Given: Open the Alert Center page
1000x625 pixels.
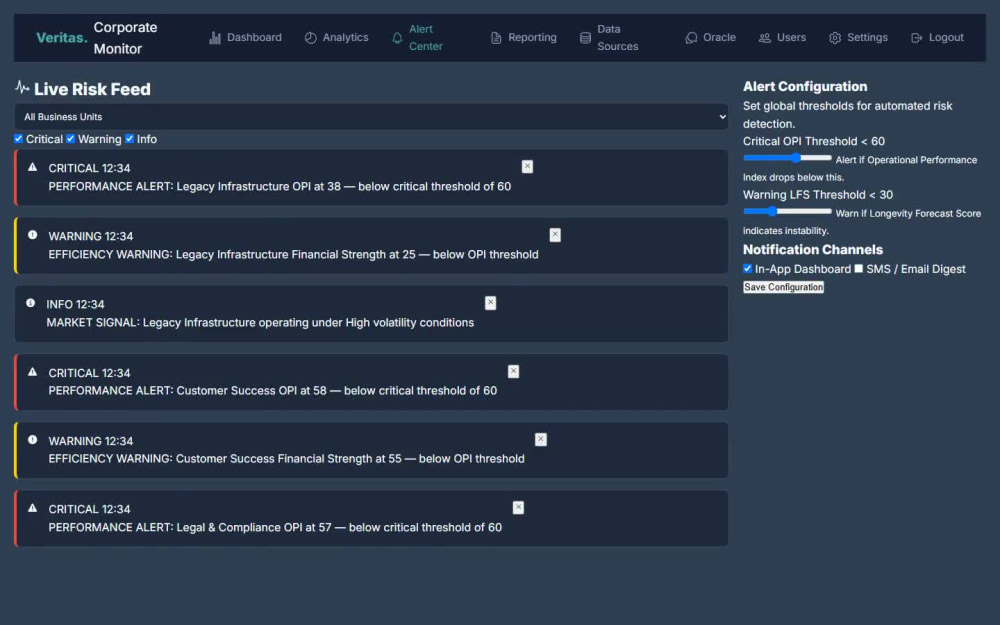Looking at the screenshot, I should point(417,38).
